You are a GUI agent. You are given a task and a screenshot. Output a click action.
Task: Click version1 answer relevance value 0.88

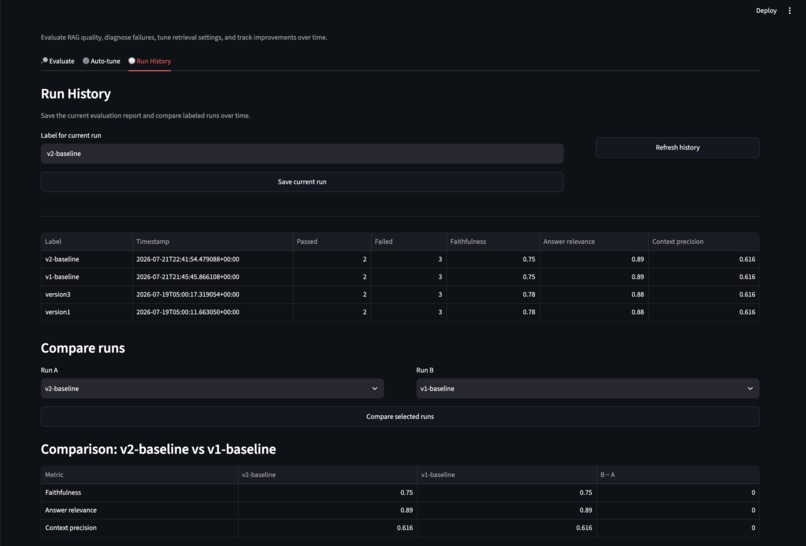pos(637,312)
